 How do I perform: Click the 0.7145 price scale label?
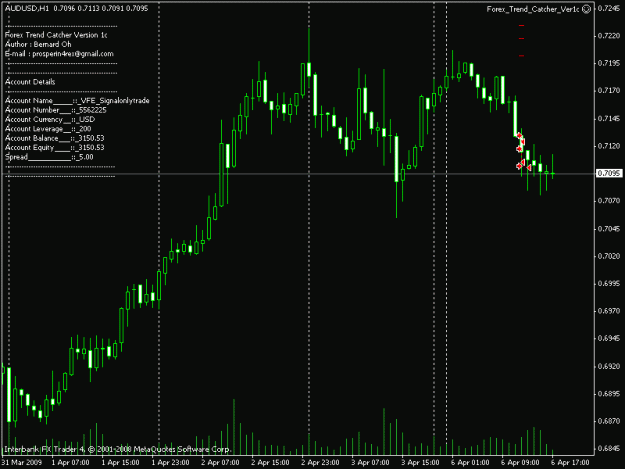609,118
